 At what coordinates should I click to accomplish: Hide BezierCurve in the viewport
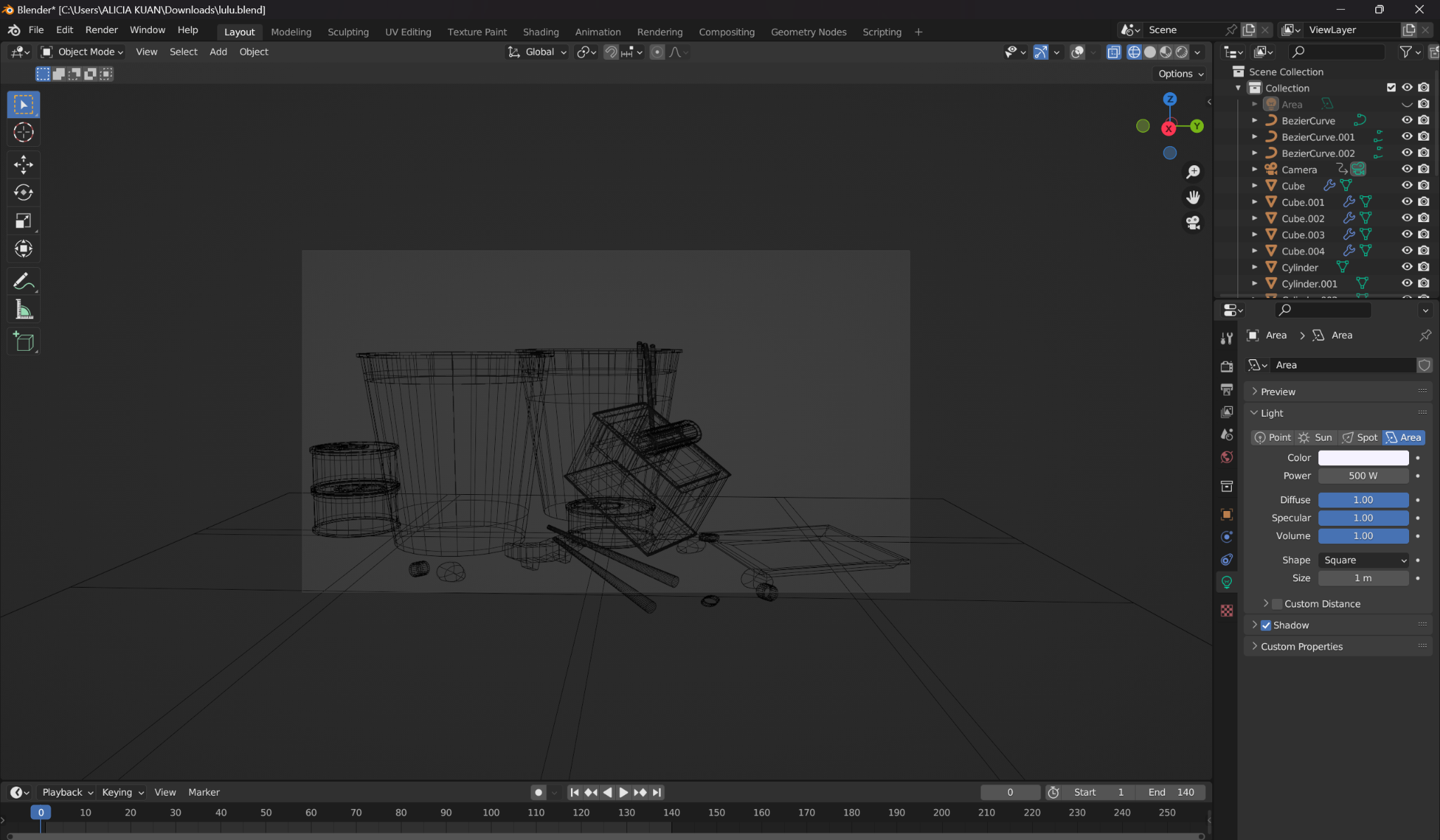1407,120
